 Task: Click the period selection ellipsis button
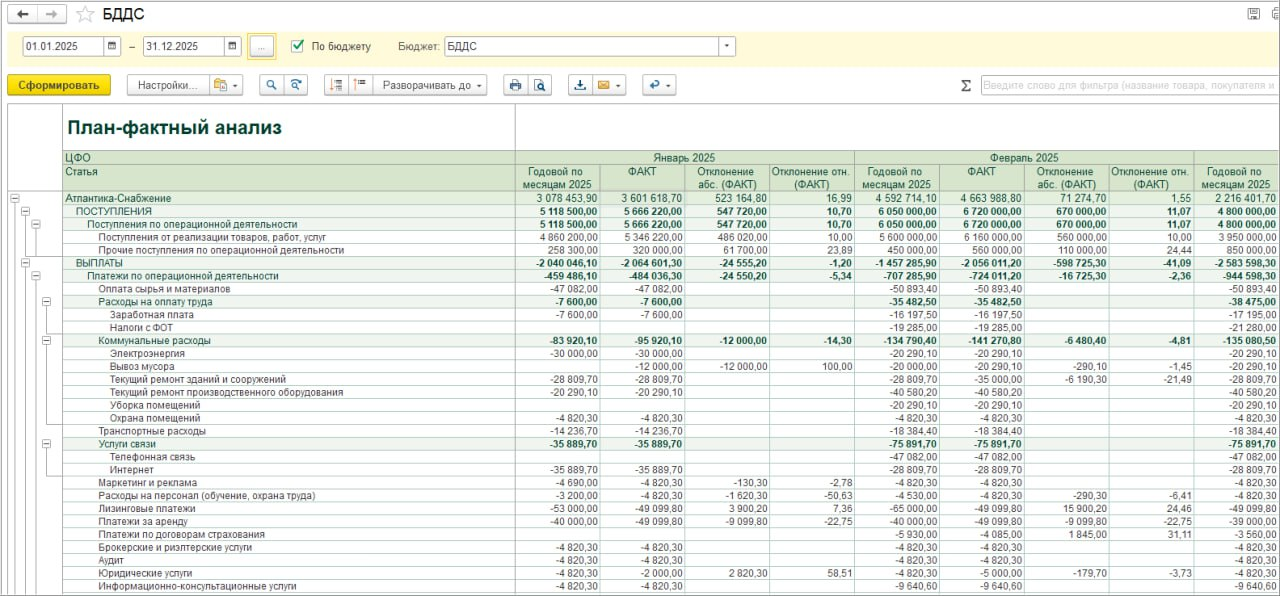pos(261,46)
